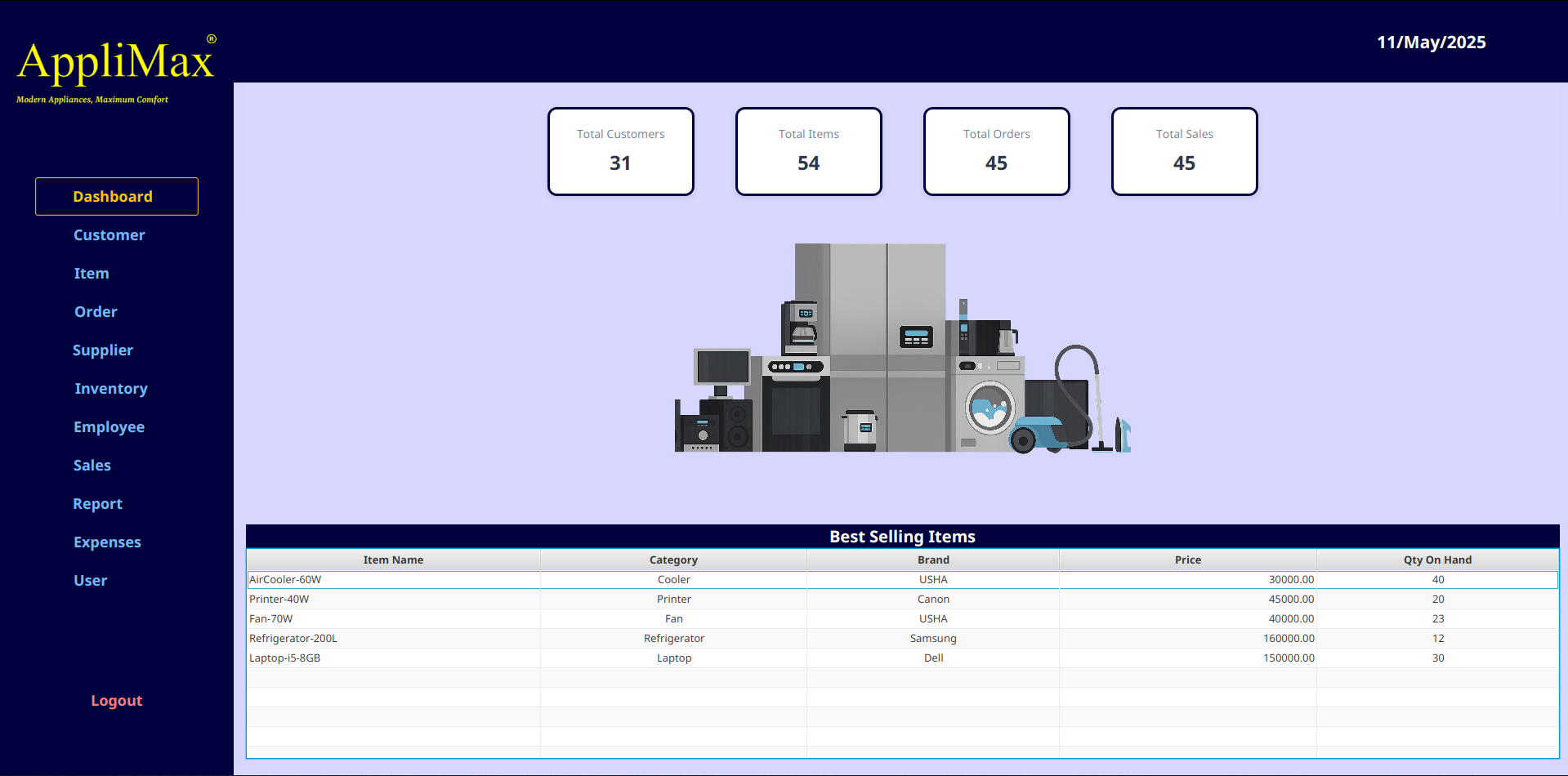The height and width of the screenshot is (776, 1568).
Task: Navigate to the Customer page
Action: pos(109,234)
